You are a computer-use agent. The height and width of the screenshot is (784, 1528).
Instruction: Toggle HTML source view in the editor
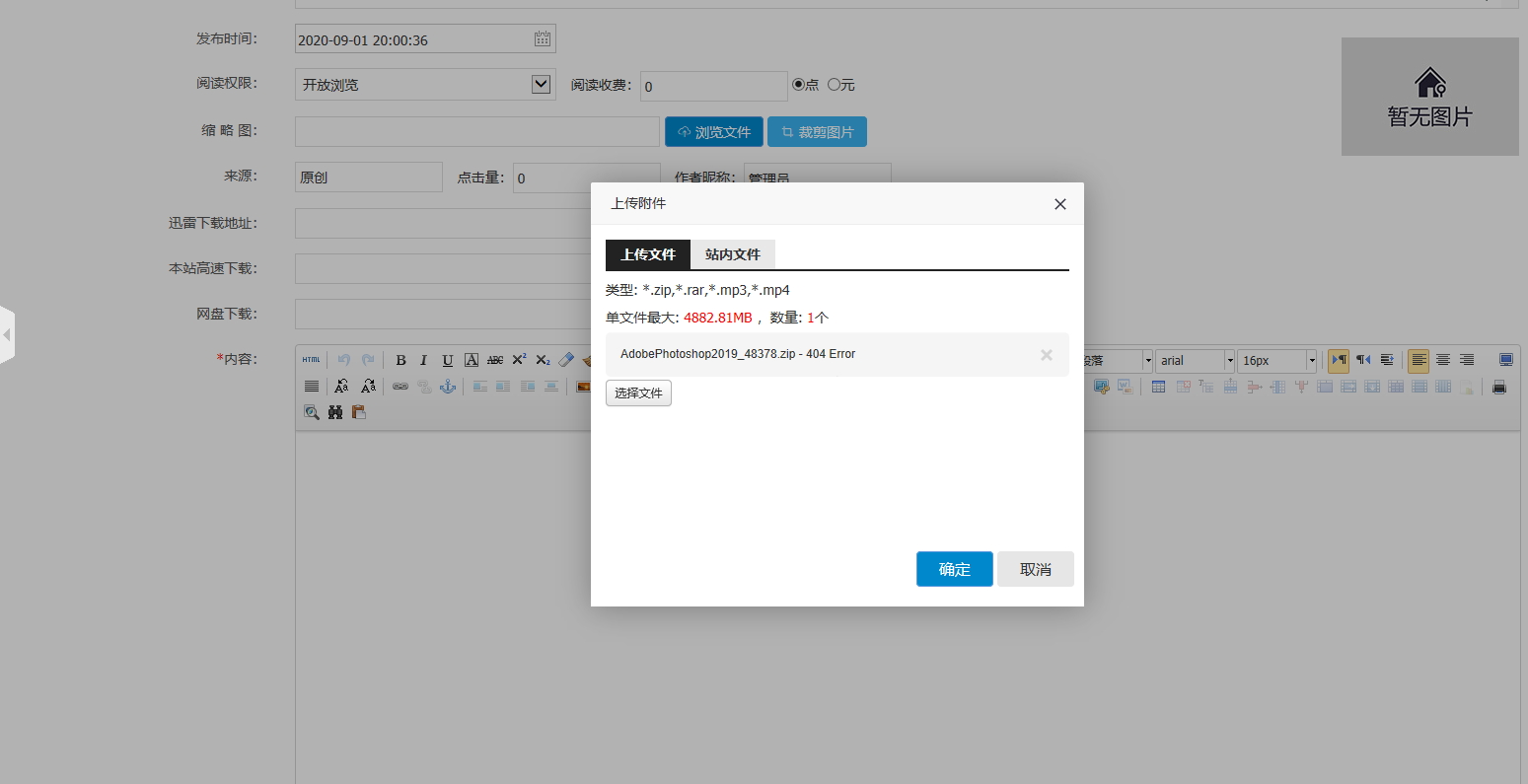(x=311, y=360)
